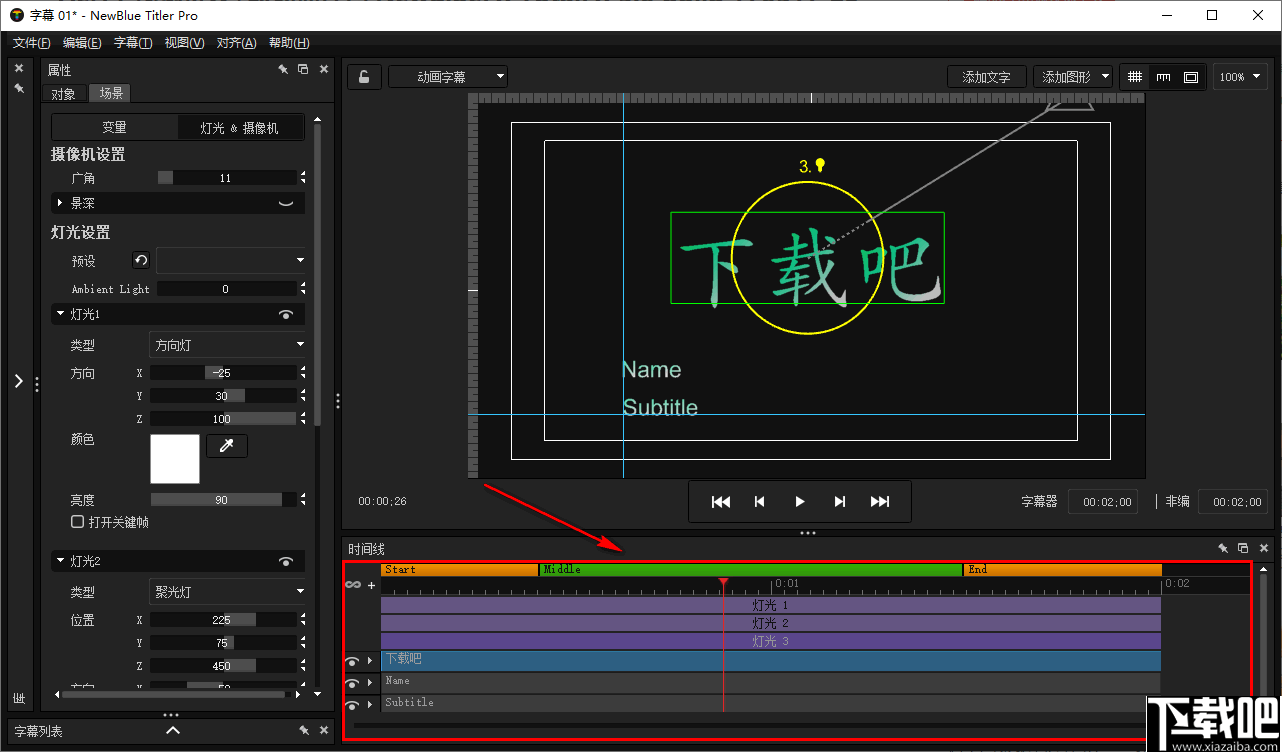
Task: Hide the 下载吧 track with its eye icon
Action: click(x=352, y=661)
